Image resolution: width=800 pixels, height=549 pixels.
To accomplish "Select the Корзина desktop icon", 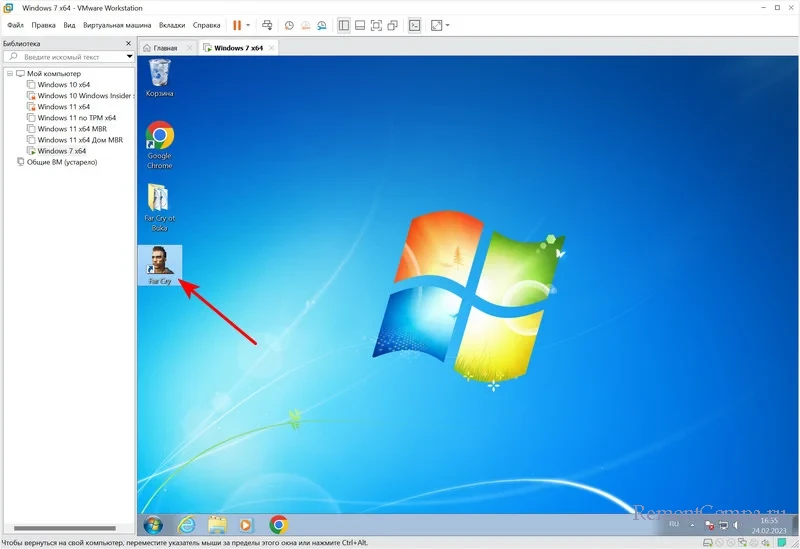I will 160,78.
